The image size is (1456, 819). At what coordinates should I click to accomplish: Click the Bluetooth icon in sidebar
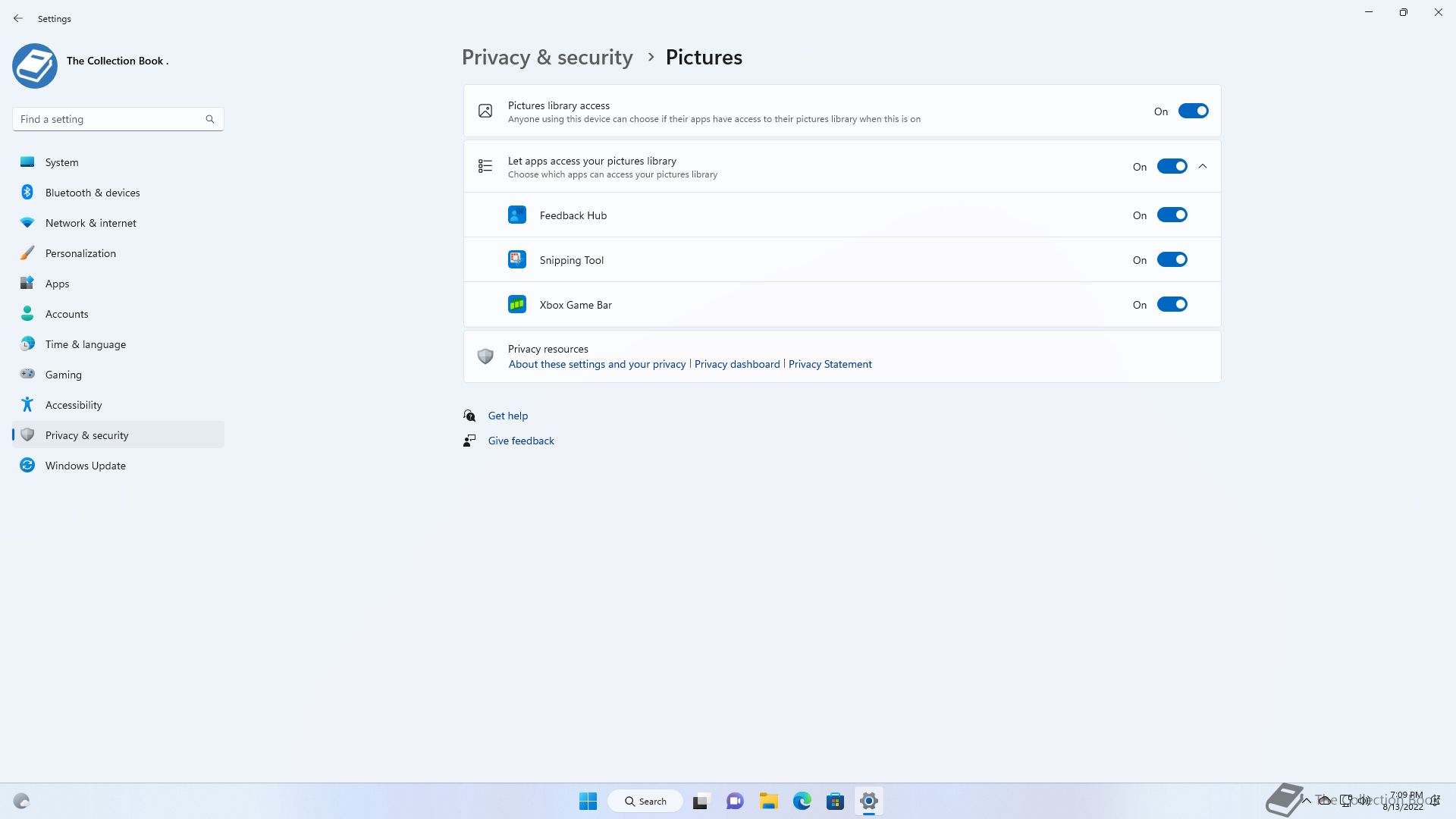point(27,192)
